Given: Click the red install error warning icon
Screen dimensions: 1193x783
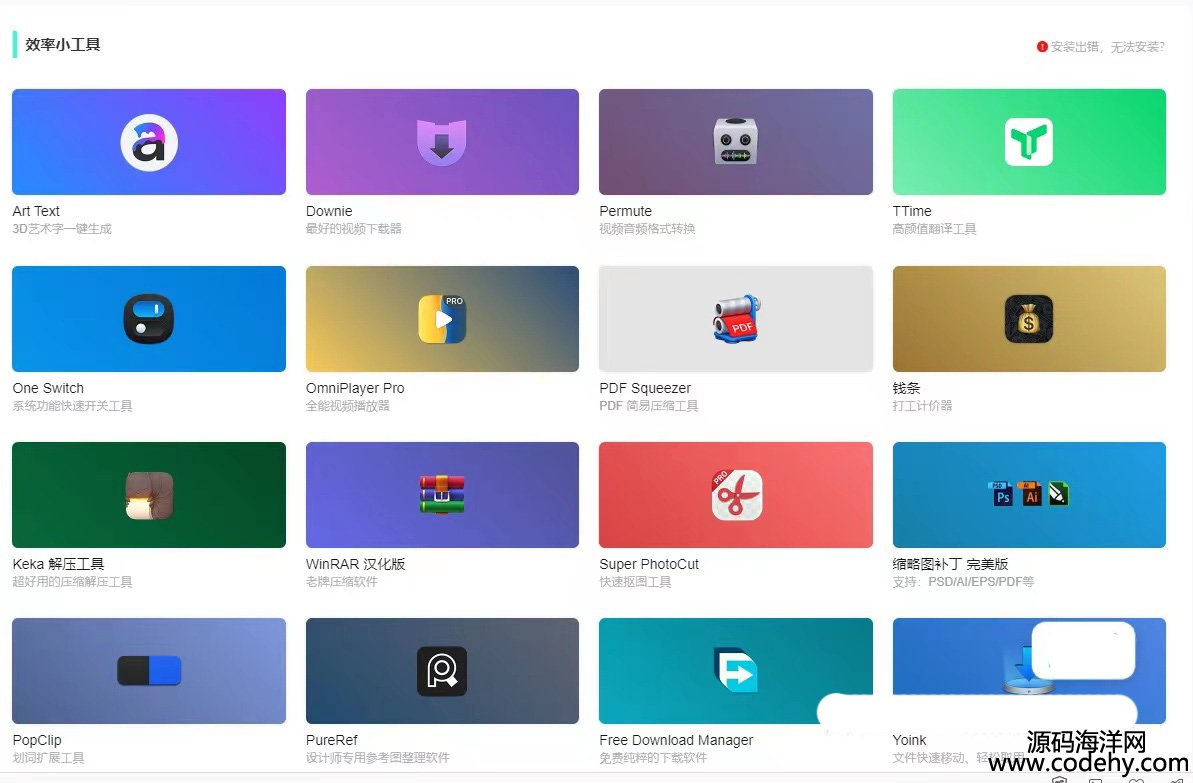Looking at the screenshot, I should pos(1042,46).
